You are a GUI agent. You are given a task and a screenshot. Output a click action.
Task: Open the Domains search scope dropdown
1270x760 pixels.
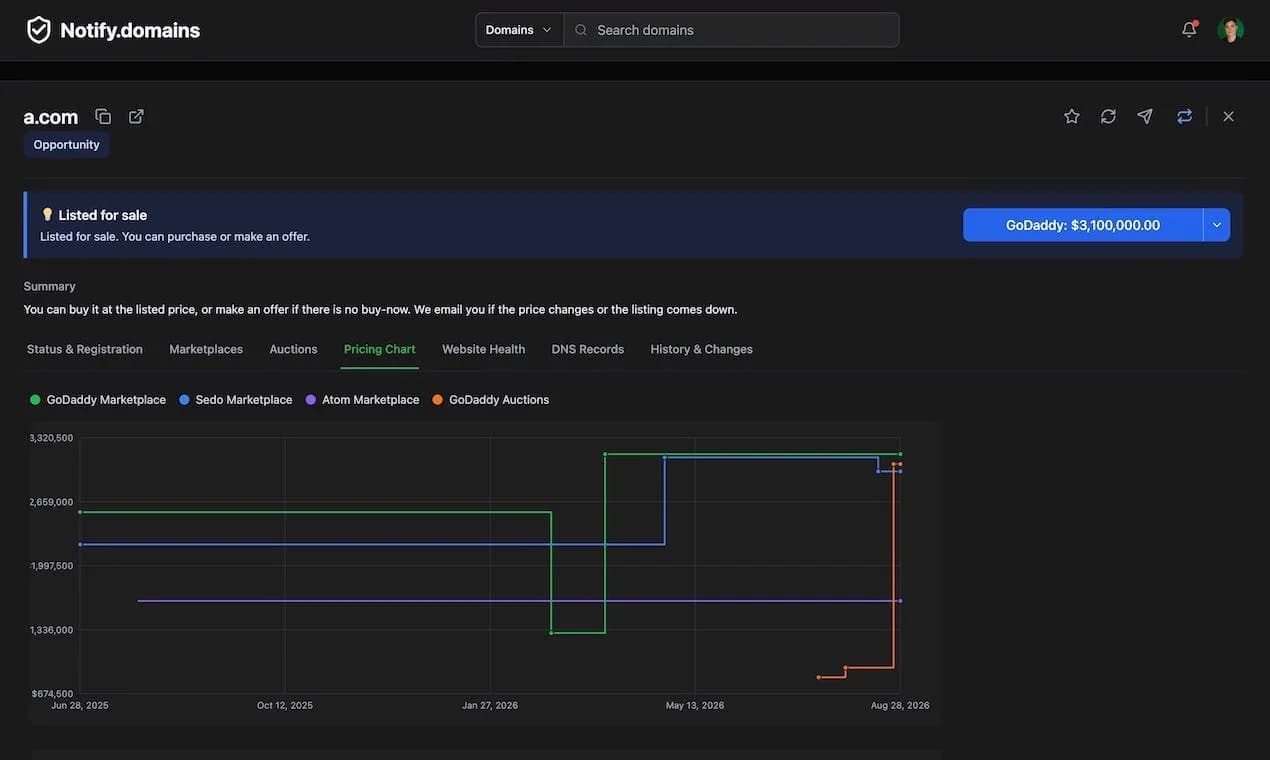(x=519, y=30)
